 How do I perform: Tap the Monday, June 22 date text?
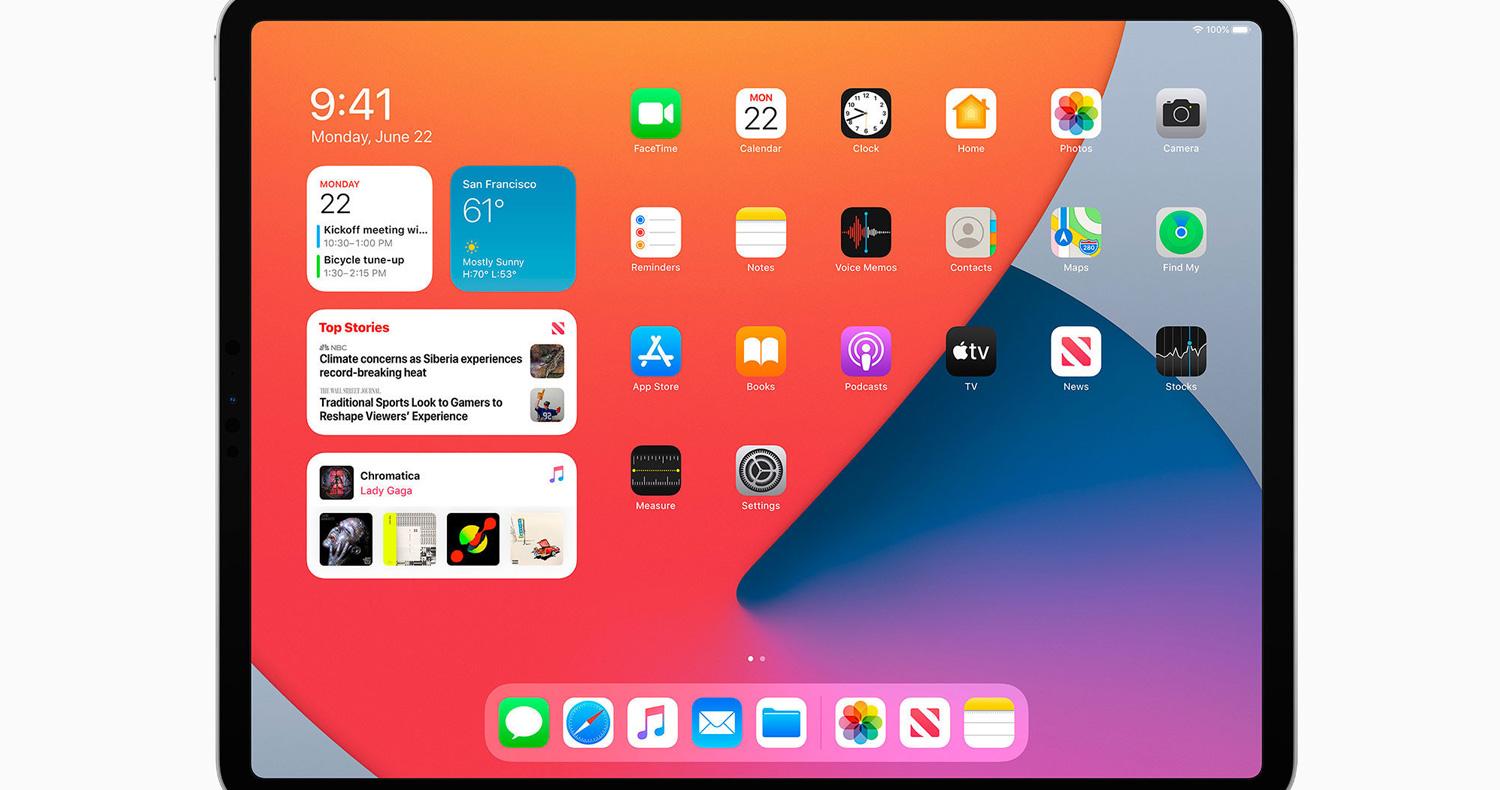coord(371,137)
